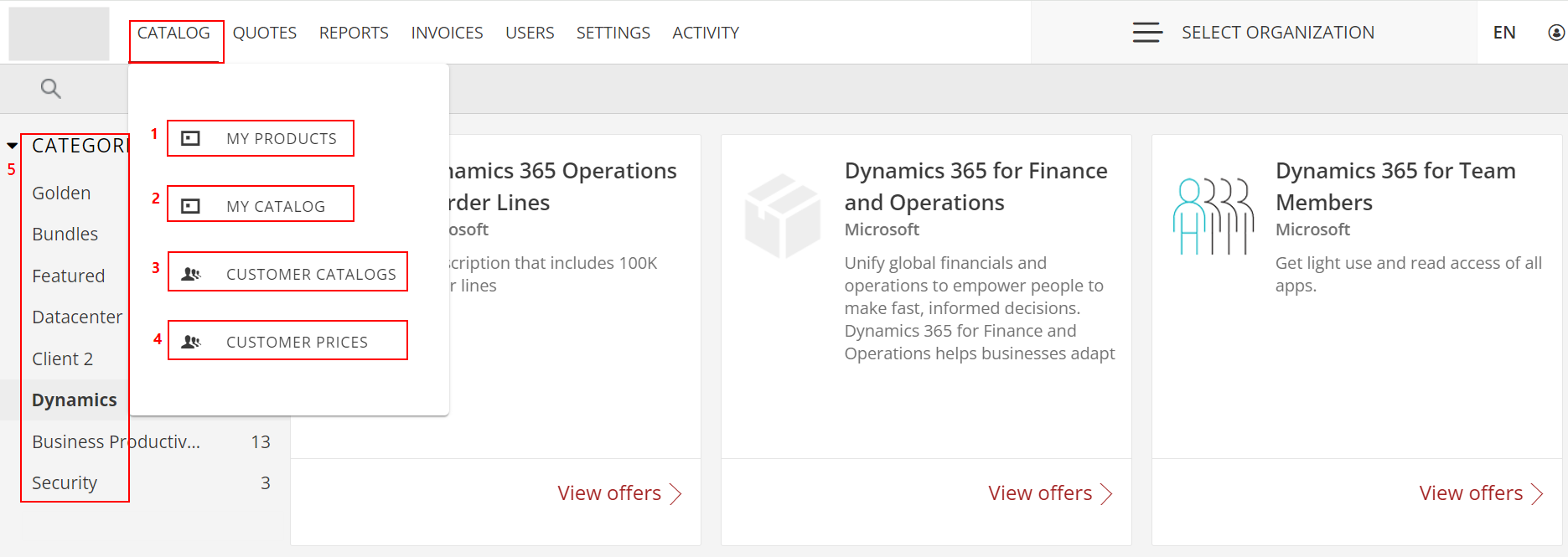The height and width of the screenshot is (557, 1568).
Task: Select the Security category
Action: click(x=65, y=482)
